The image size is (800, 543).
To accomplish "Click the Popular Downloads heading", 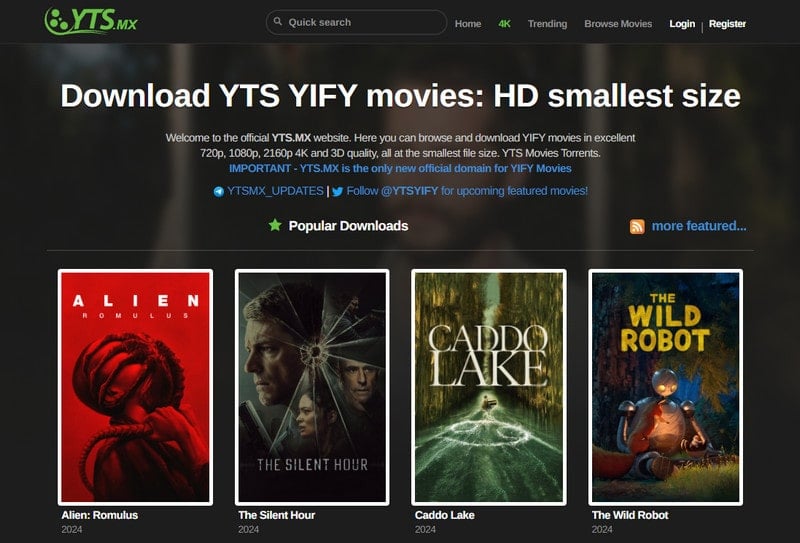I will pos(348,226).
